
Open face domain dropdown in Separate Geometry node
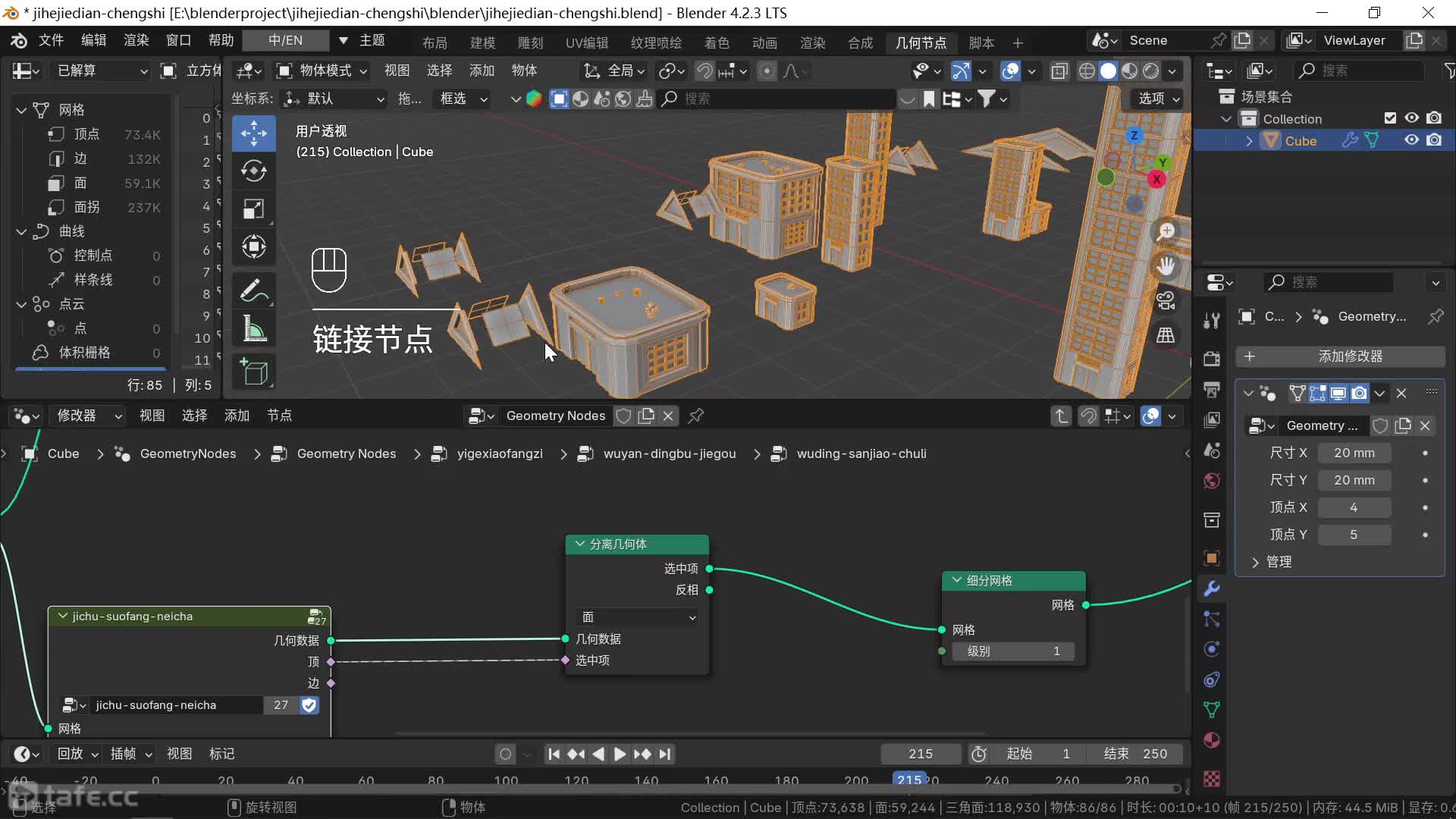637,617
